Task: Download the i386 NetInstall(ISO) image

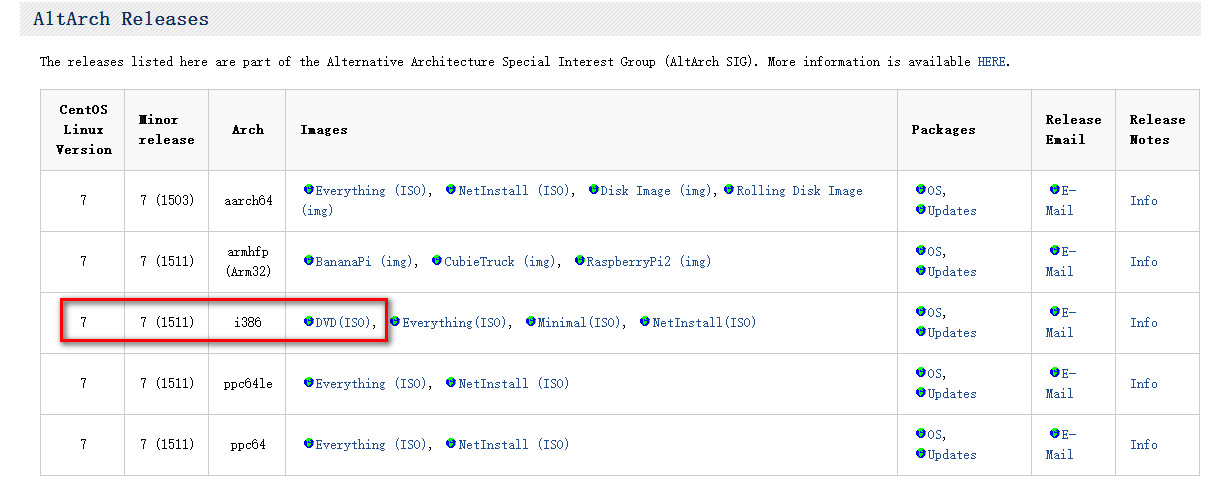Action: click(x=704, y=323)
